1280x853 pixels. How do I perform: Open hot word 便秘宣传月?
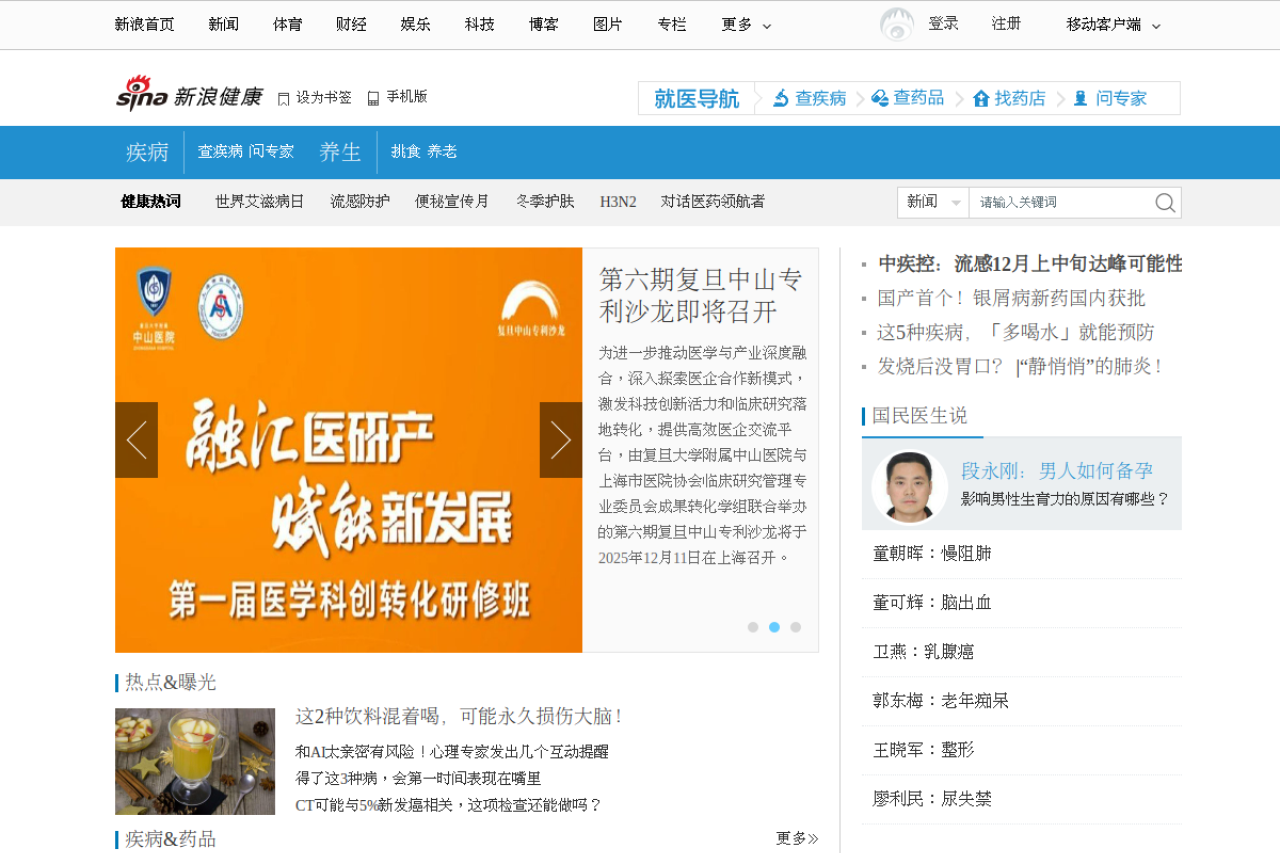pyautogui.click(x=453, y=202)
